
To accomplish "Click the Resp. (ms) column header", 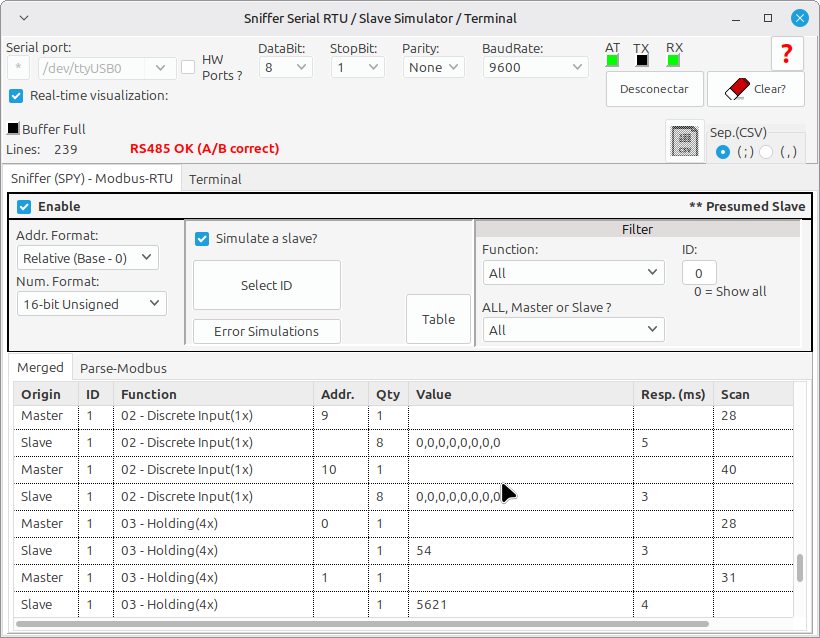I will click(x=673, y=394).
